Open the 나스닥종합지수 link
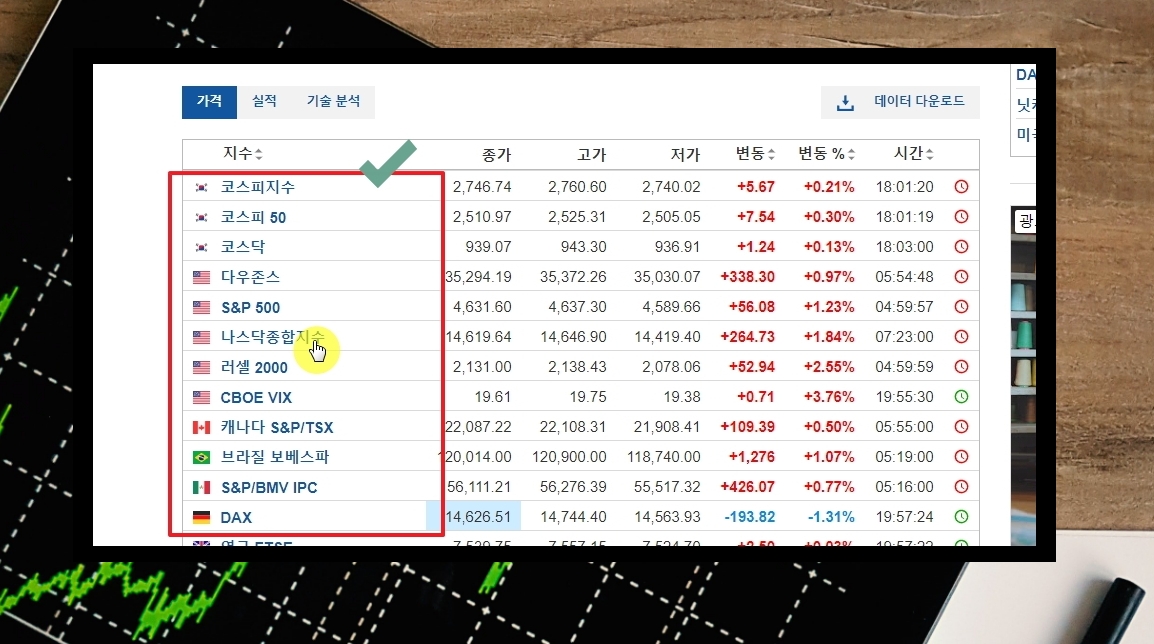The width and height of the screenshot is (1154, 644). point(272,337)
